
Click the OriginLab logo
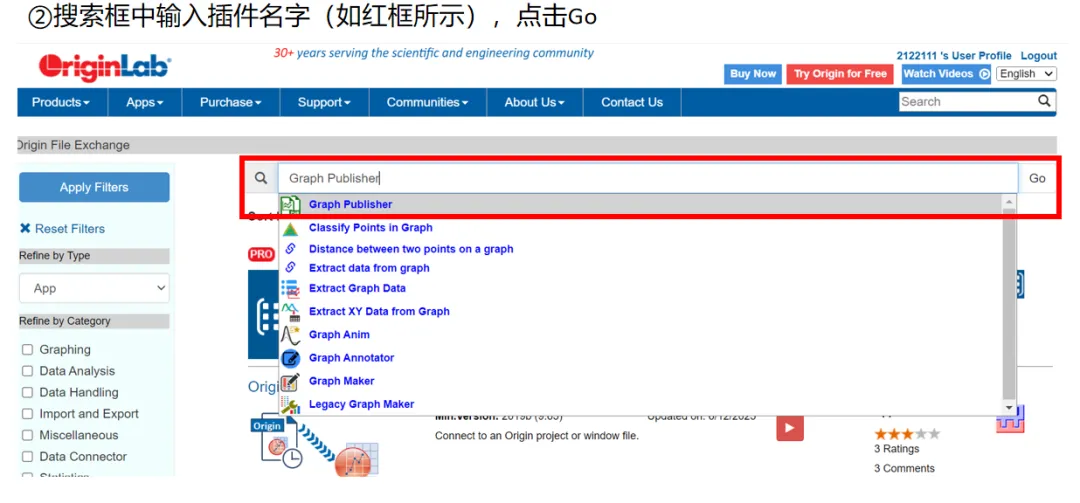coord(104,68)
